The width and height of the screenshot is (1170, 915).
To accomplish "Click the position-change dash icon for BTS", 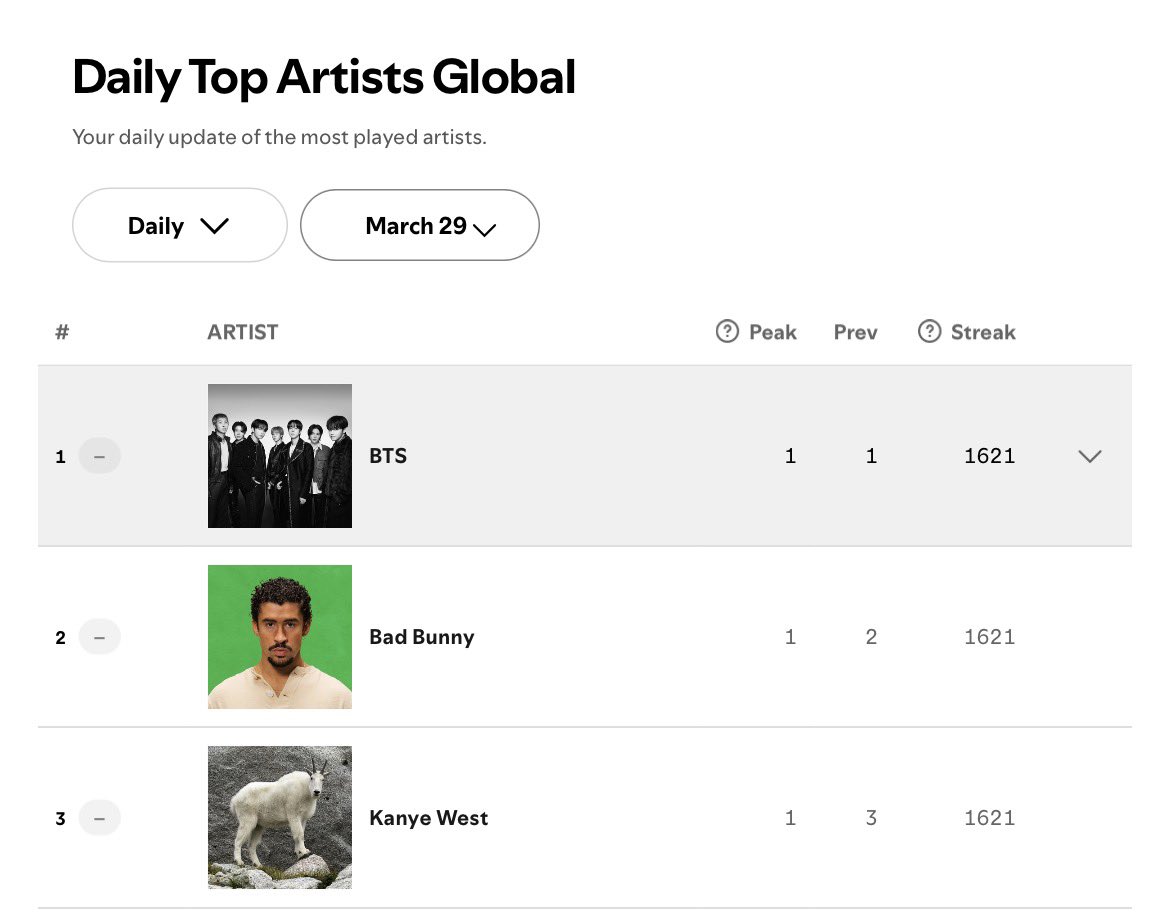I will coord(99,456).
